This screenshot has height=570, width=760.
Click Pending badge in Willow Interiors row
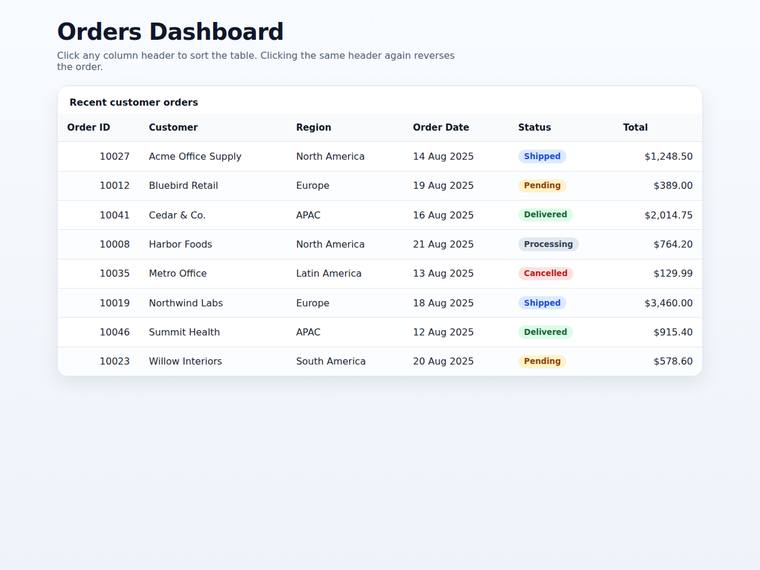542,361
